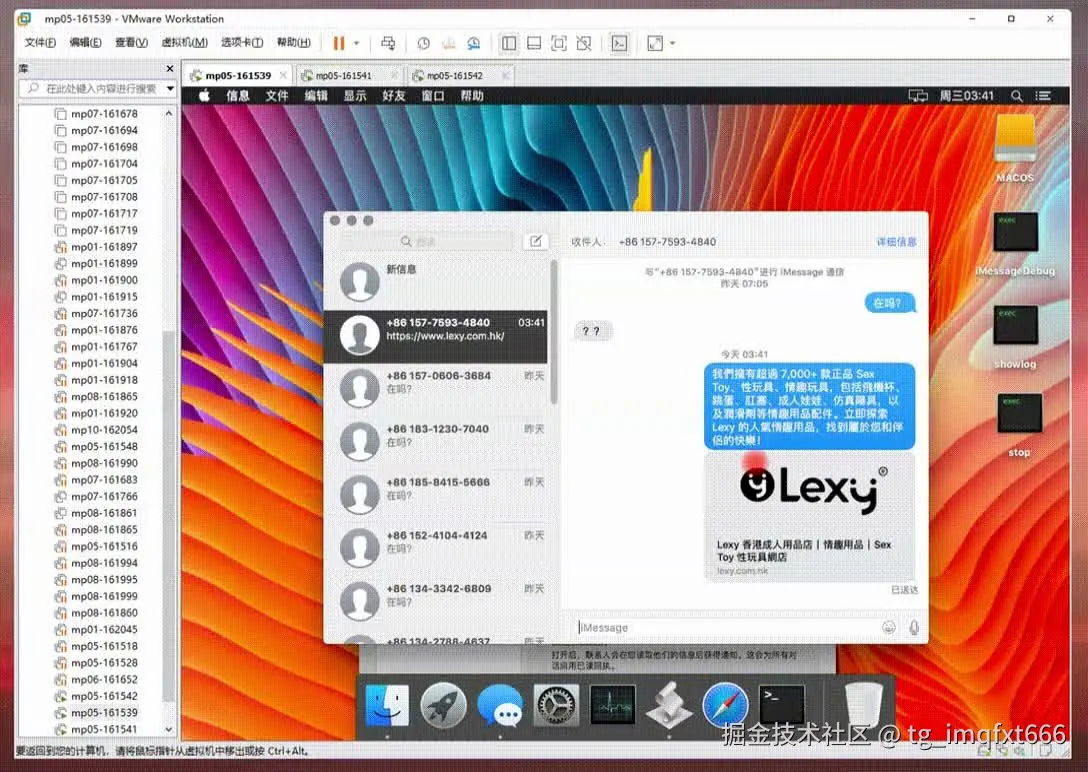Open the 窗口 menu in macOS menu bar
The image size is (1088, 772).
click(x=433, y=96)
